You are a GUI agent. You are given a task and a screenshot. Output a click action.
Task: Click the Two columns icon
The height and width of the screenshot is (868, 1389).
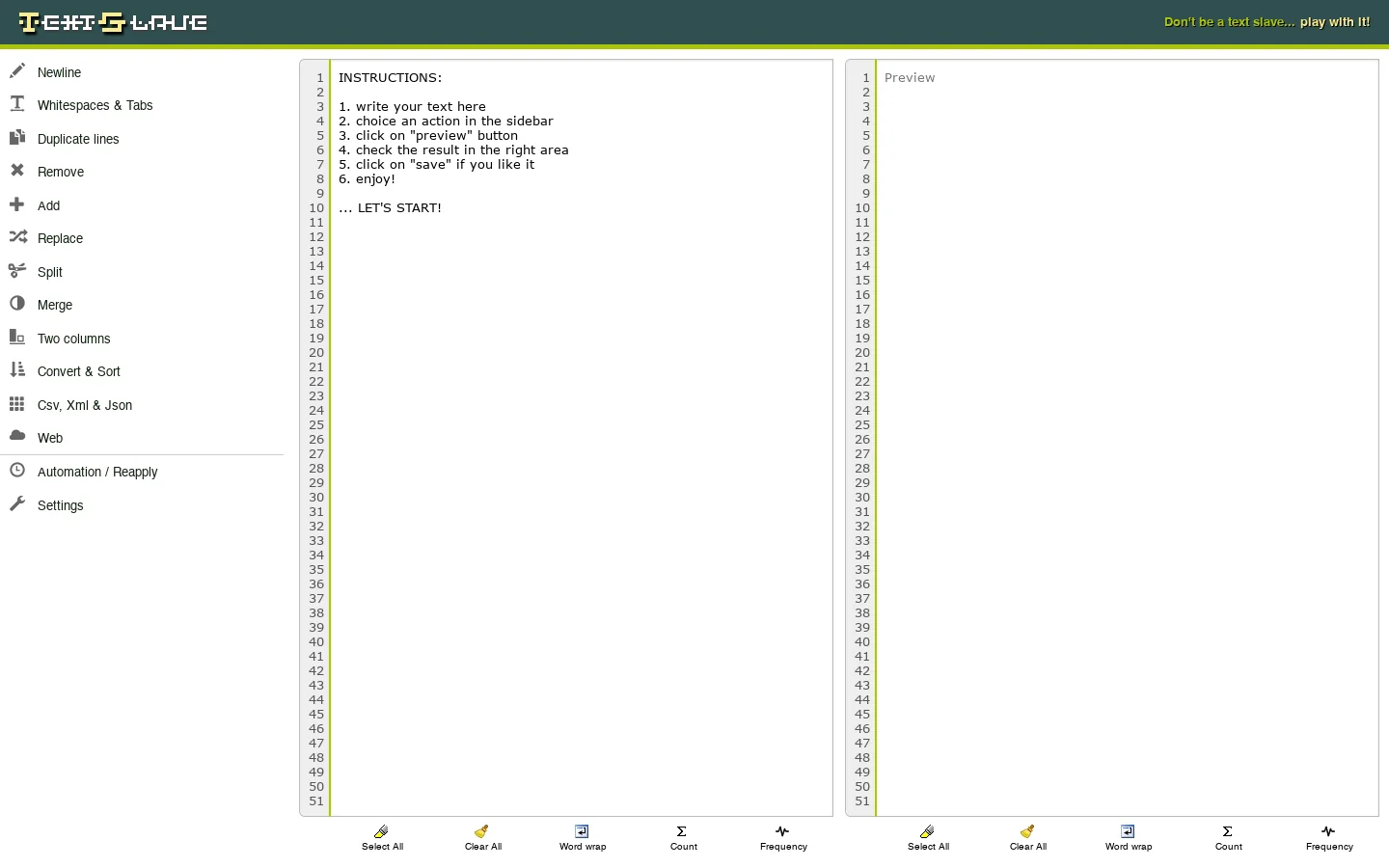[17, 337]
